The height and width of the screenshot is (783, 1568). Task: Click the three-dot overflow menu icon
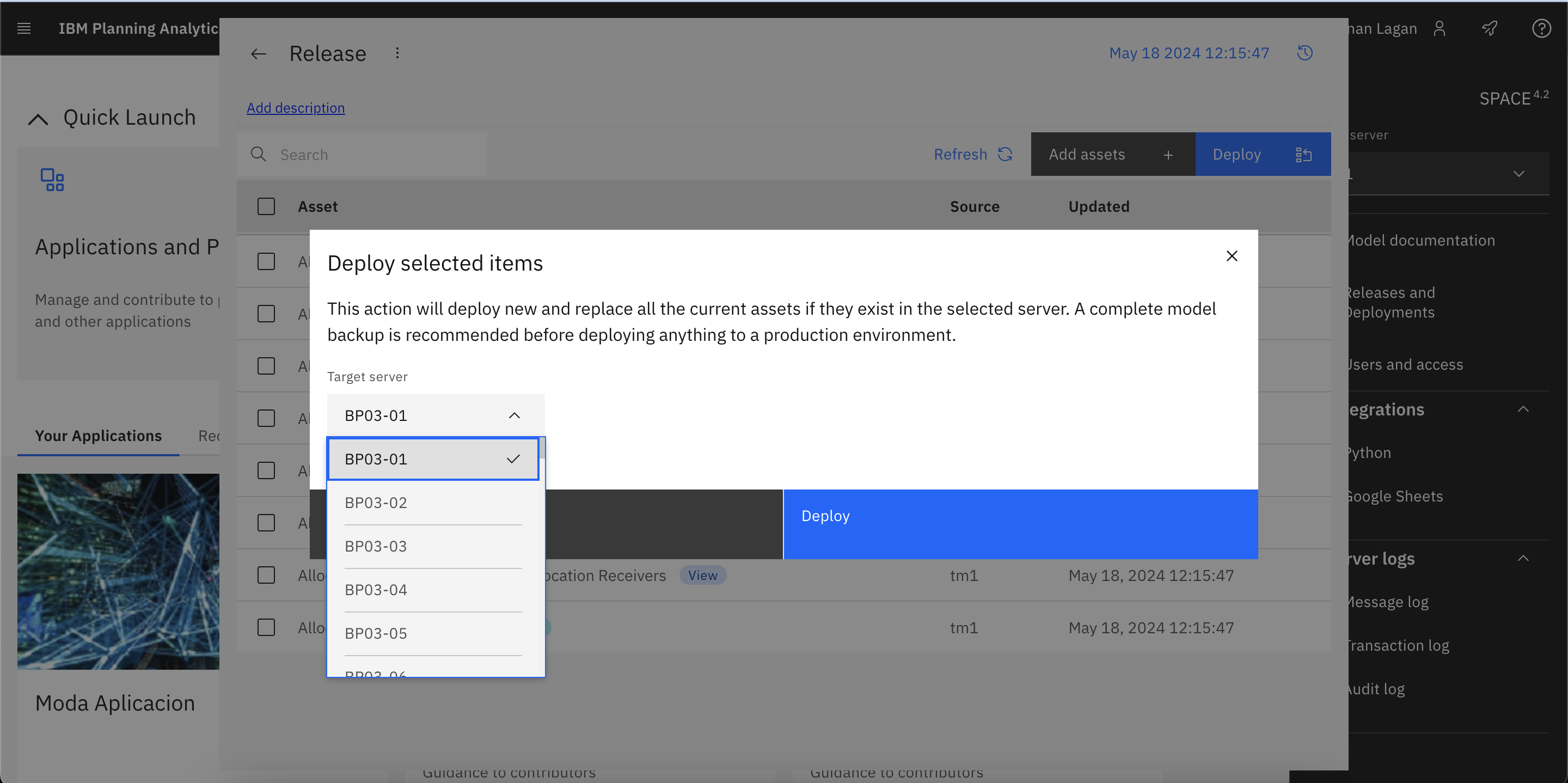(x=397, y=54)
